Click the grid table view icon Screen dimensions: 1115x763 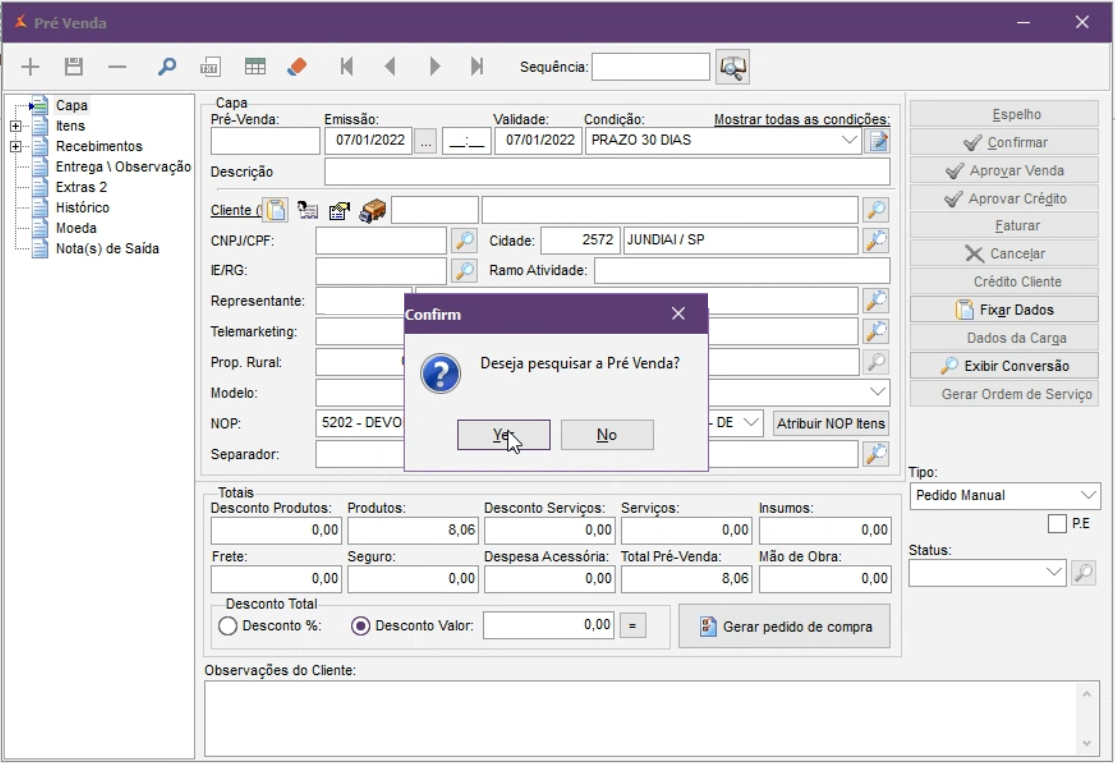tap(255, 67)
